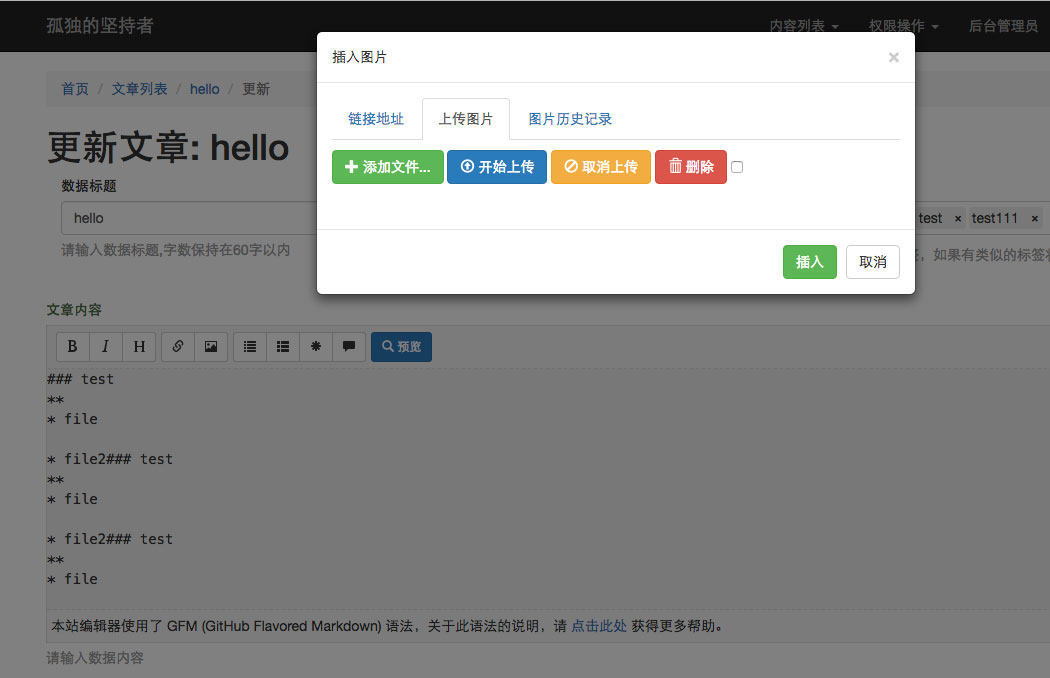Viewport: 1050px width, 678px height.
Task: Insert a heading using the H icon
Action: pos(139,346)
